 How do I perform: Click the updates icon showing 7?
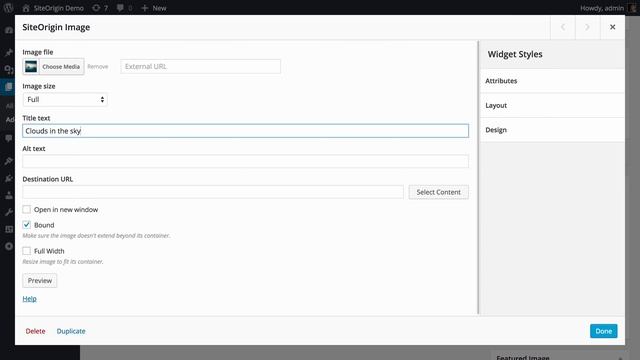[100, 8]
